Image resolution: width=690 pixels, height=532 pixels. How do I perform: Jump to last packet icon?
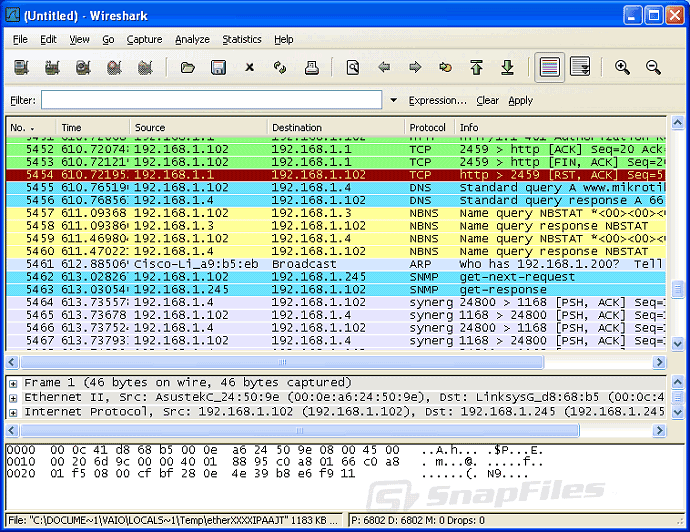tap(507, 67)
